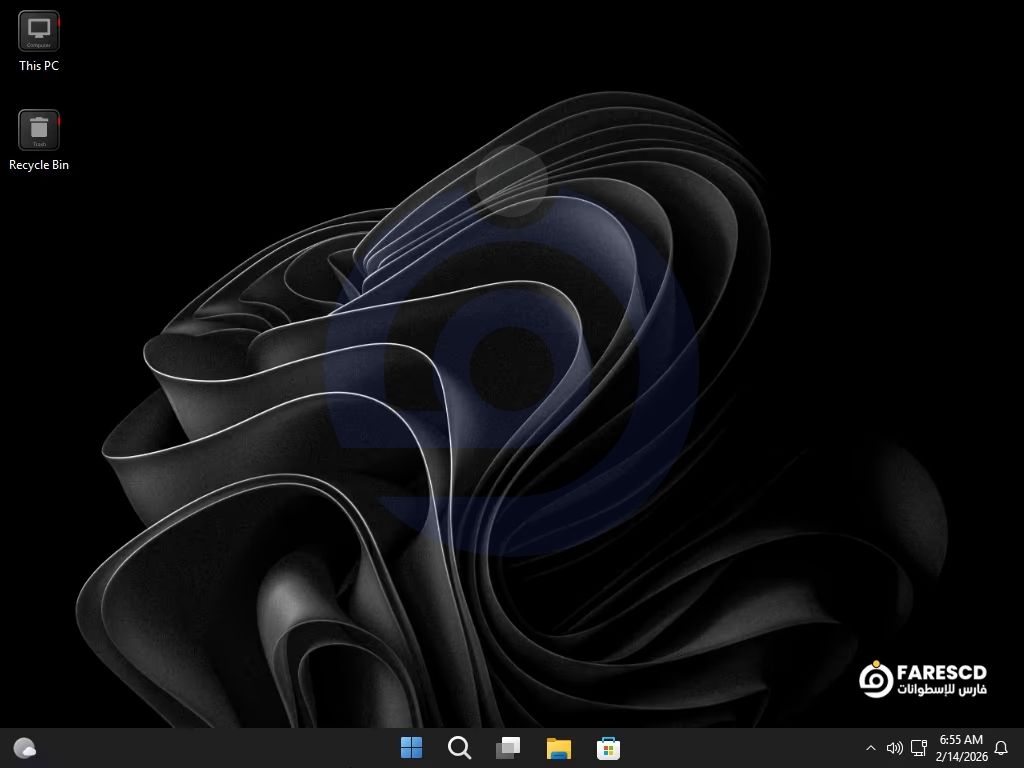The height and width of the screenshot is (768, 1024).
Task: Click the "This PC" text label
Action: 39,66
